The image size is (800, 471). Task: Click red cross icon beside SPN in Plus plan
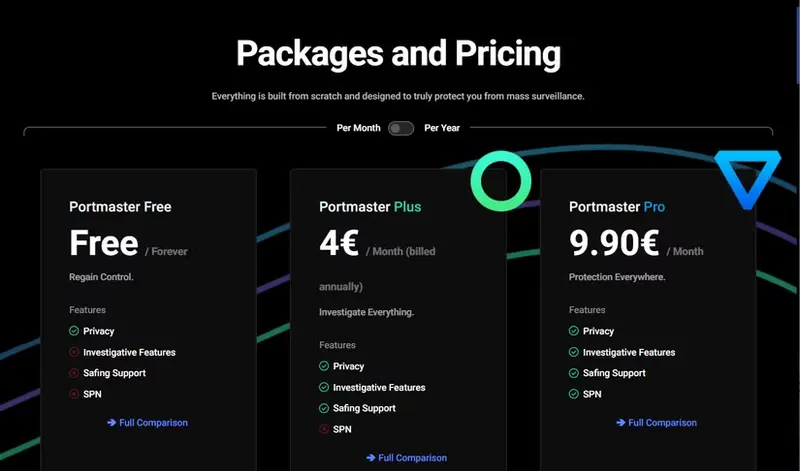point(324,429)
